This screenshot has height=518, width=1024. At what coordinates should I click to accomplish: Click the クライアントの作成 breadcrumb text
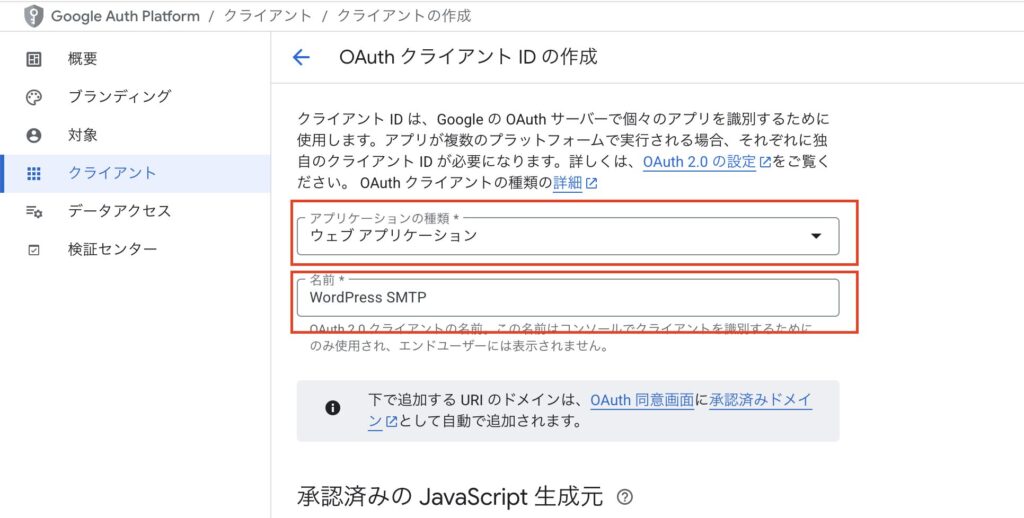[404, 16]
